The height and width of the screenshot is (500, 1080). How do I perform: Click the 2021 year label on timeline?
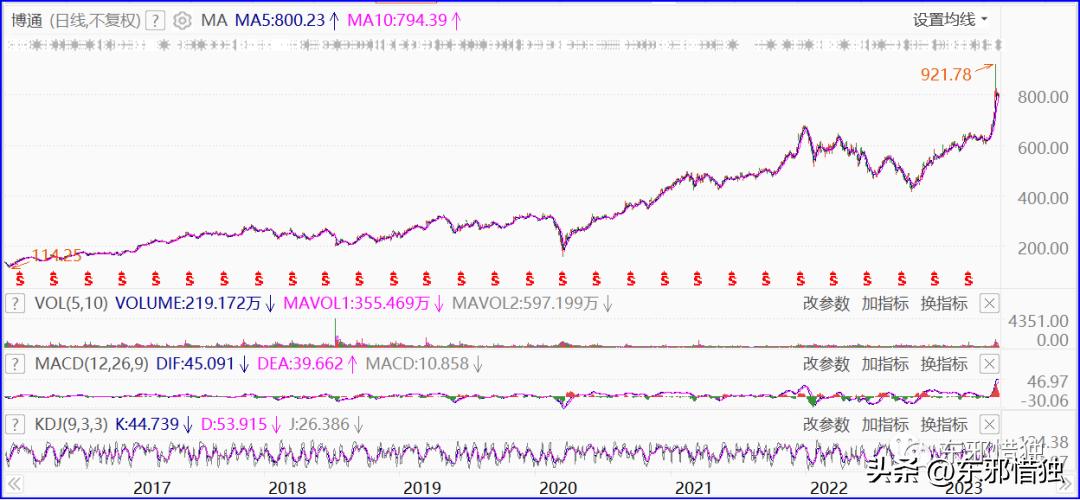pos(694,488)
